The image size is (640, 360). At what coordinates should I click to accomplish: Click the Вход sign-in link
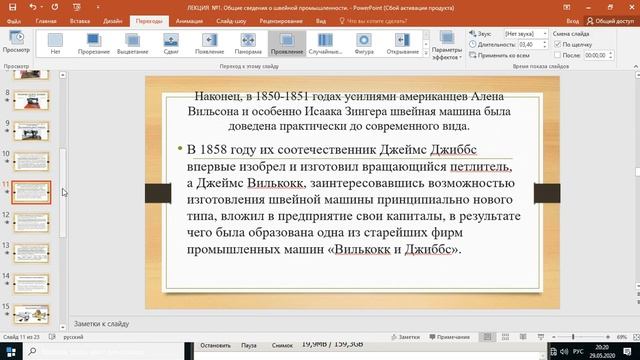coord(572,21)
